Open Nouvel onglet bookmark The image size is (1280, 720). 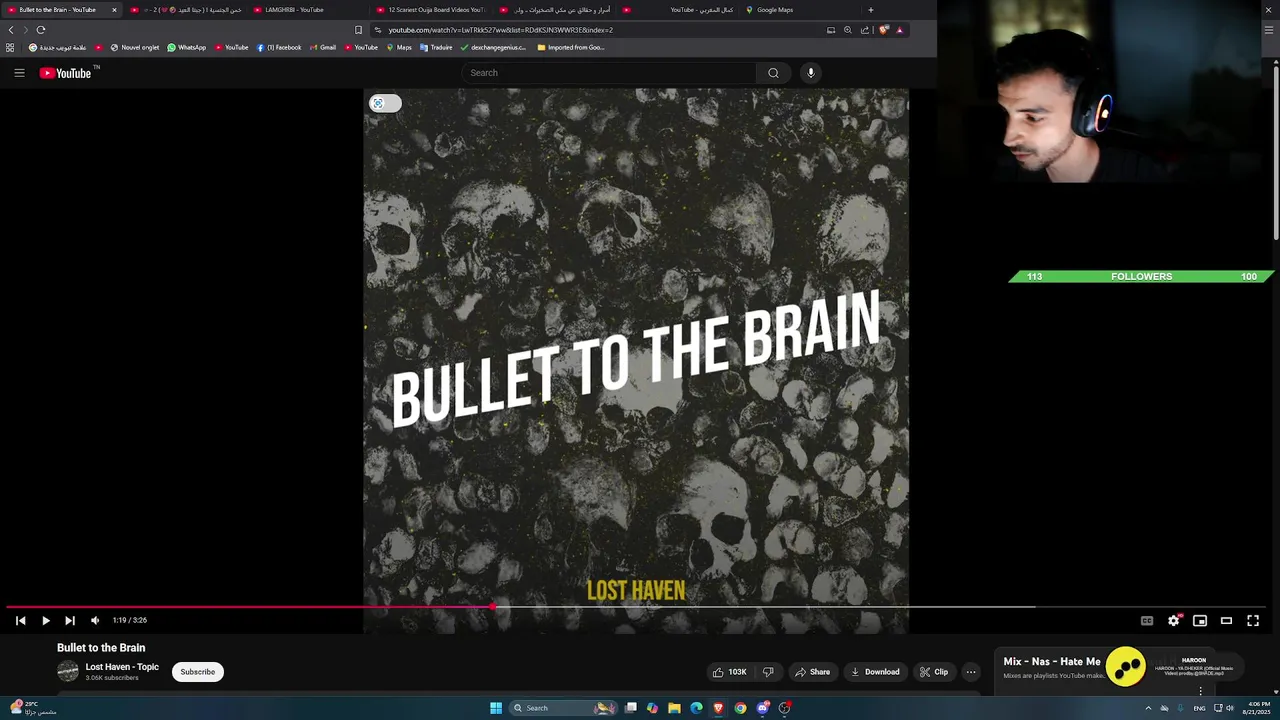tap(134, 47)
